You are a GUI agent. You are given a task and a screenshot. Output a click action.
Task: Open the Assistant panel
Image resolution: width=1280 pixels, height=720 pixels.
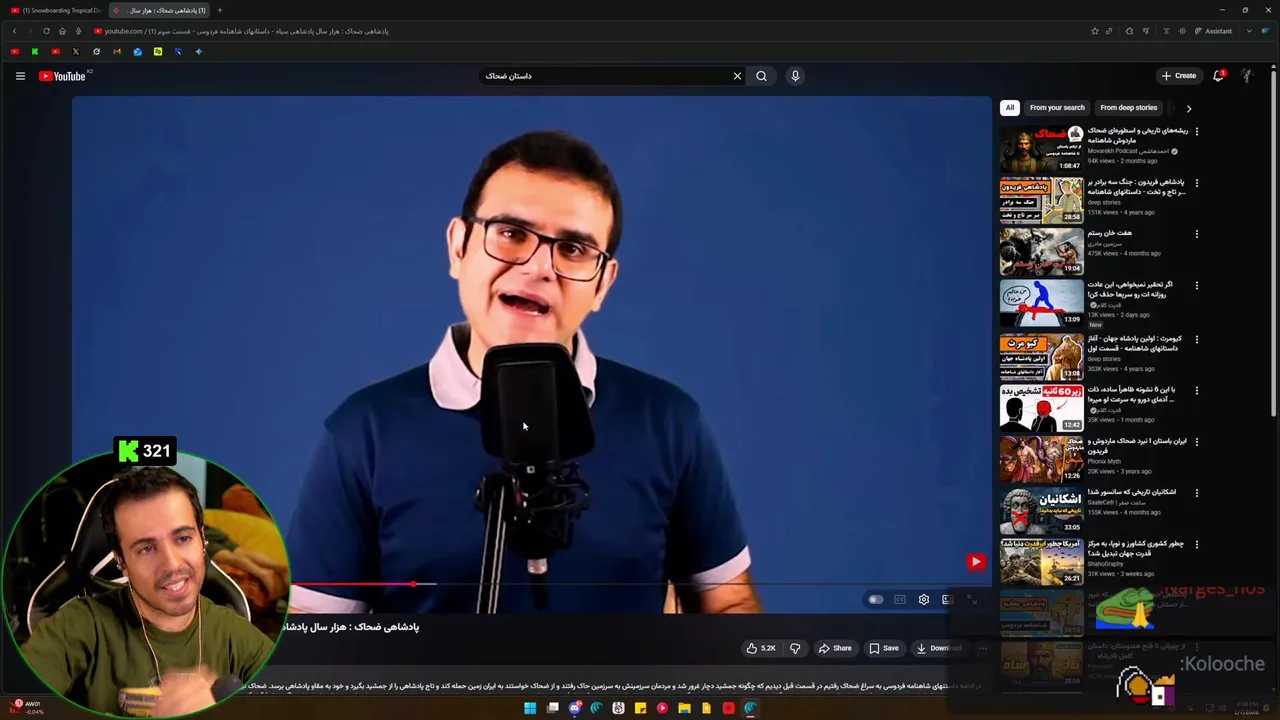(1214, 31)
